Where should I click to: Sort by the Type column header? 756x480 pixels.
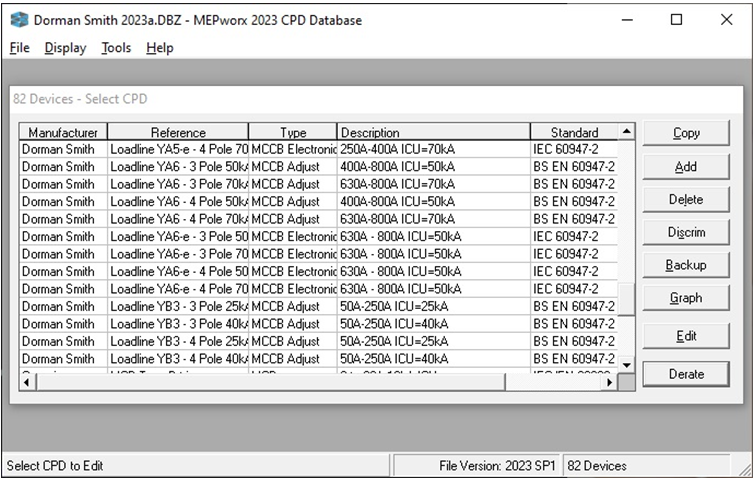[x=293, y=132]
